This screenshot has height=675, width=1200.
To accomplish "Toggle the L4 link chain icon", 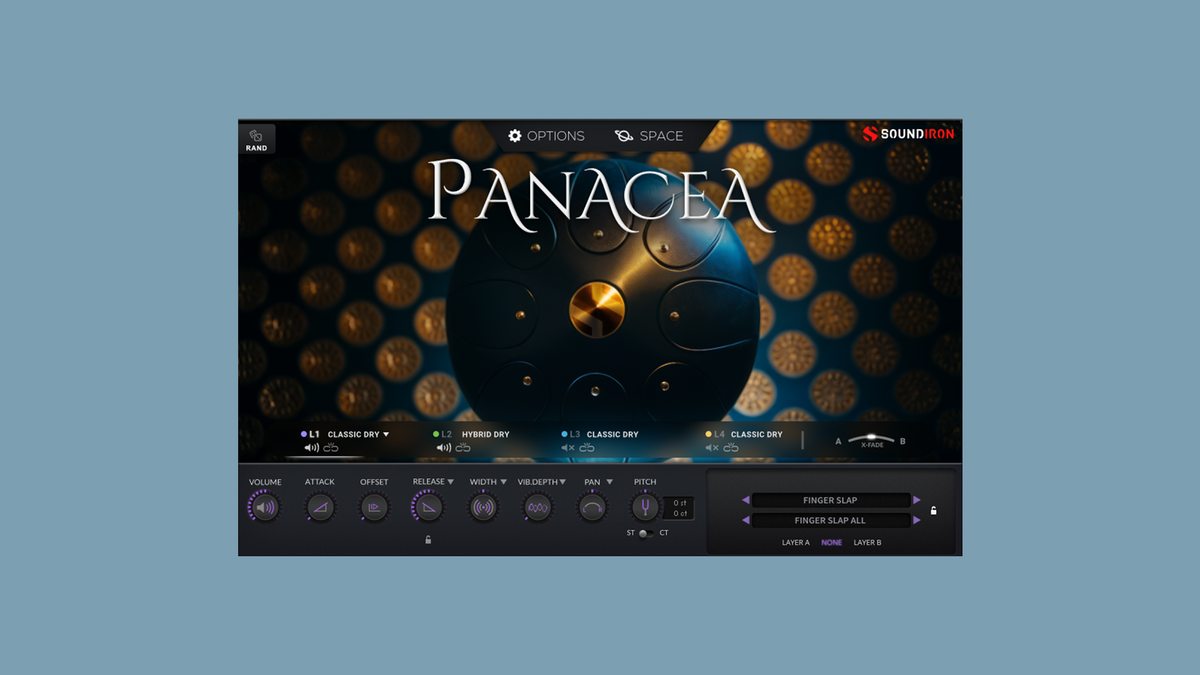I will pyautogui.click(x=731, y=448).
